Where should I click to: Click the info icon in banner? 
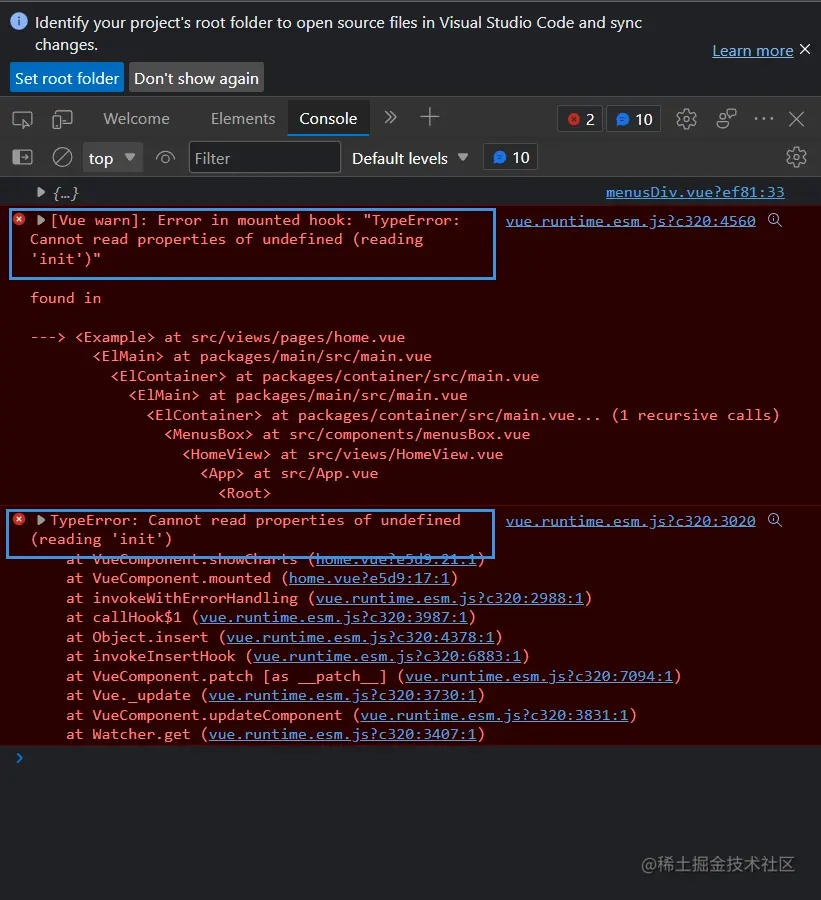pos(19,22)
